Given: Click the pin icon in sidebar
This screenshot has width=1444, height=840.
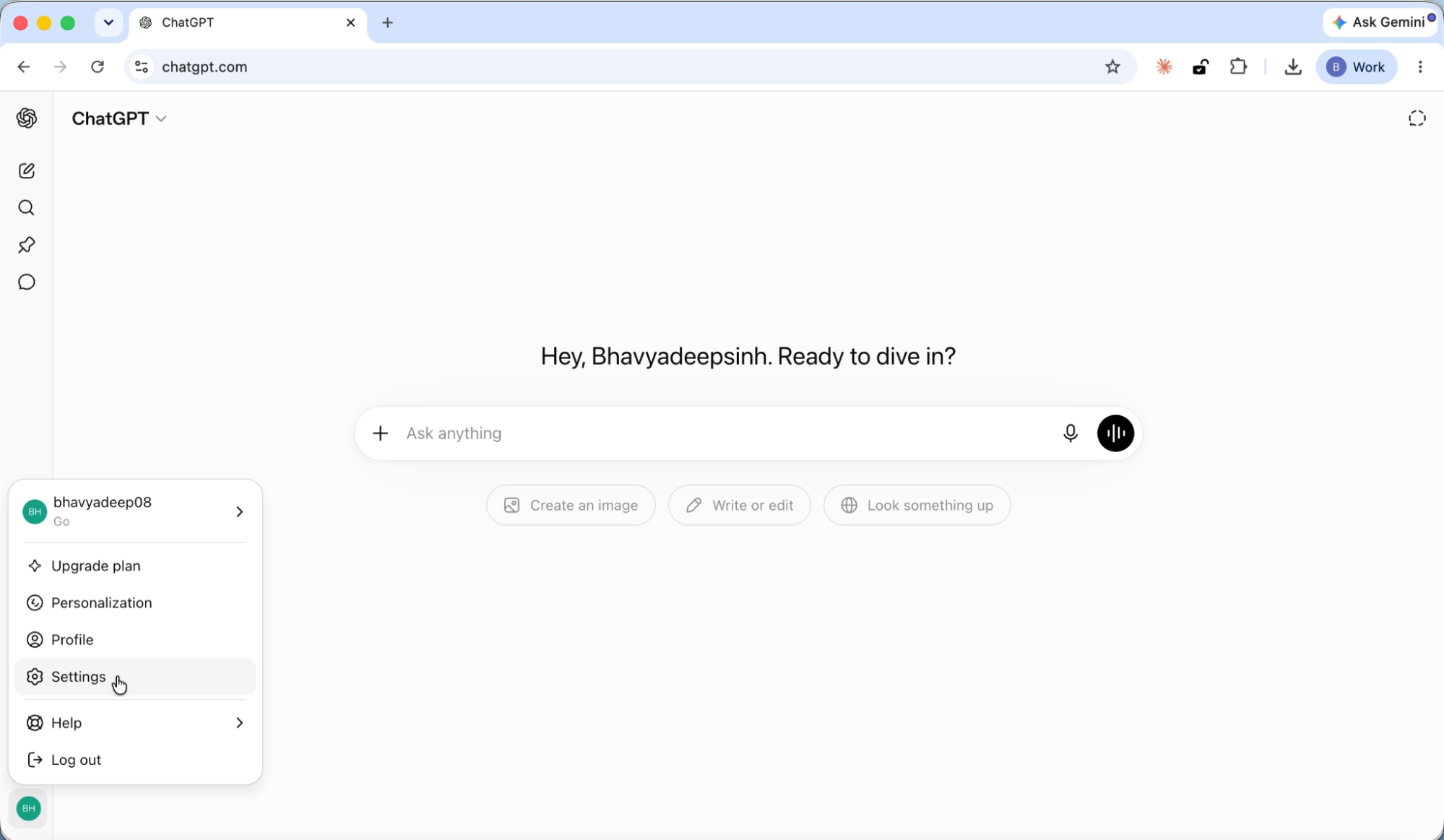Looking at the screenshot, I should click(x=27, y=245).
